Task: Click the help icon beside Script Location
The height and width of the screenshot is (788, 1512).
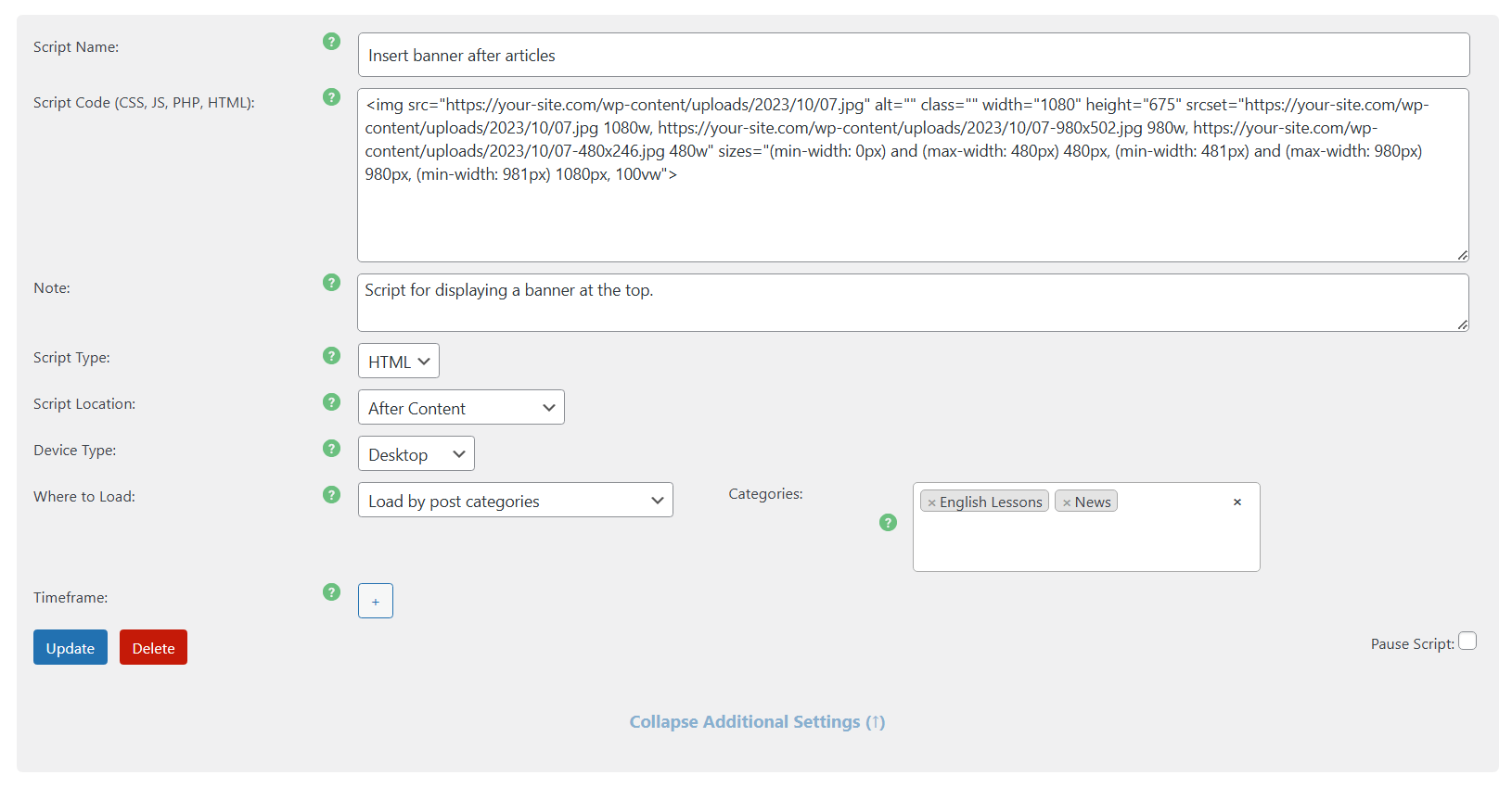Action: (x=331, y=402)
